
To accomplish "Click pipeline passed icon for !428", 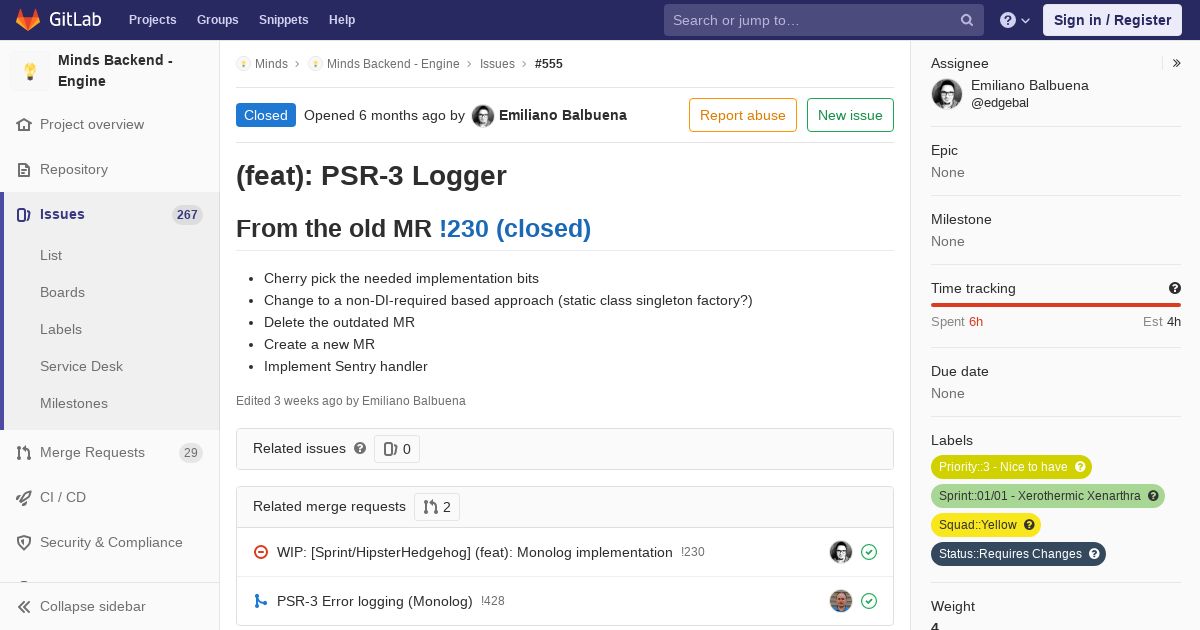I will click(869, 601).
